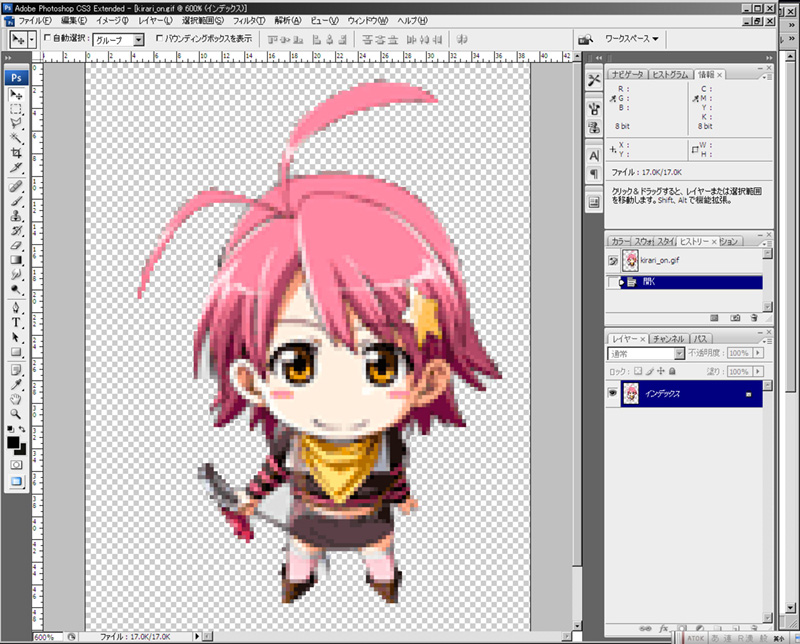800x644 pixels.
Task: Open the ファイル(F) menu
Action: (35, 21)
